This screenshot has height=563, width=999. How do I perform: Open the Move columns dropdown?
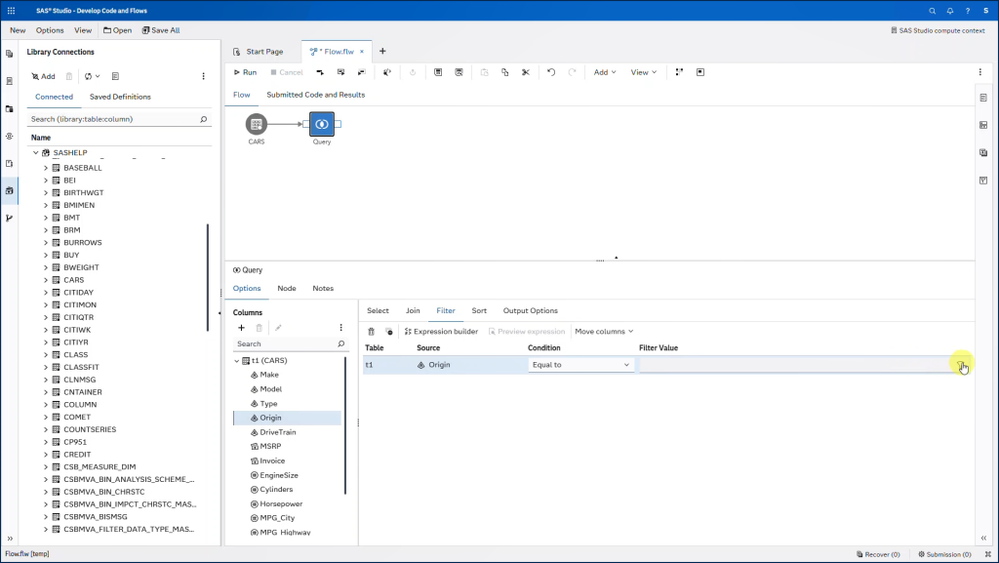coord(604,331)
